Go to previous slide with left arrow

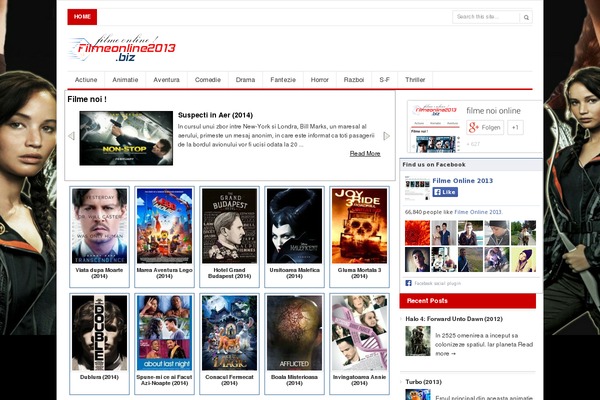click(71, 136)
